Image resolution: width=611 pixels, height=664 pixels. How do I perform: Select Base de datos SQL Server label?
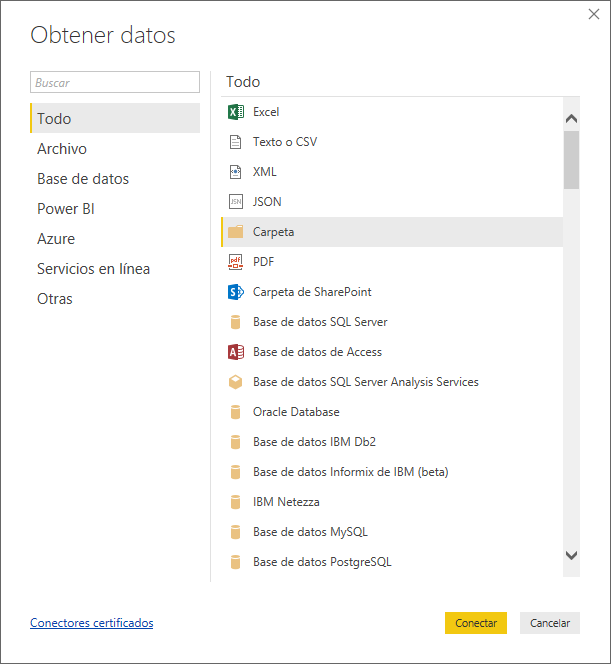pyautogui.click(x=320, y=322)
